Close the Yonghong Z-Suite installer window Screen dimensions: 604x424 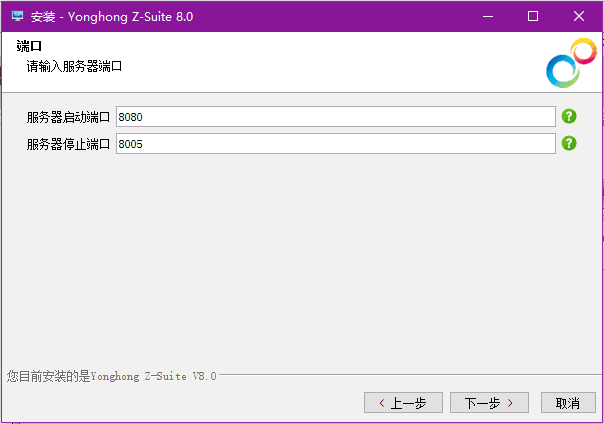pyautogui.click(x=579, y=16)
